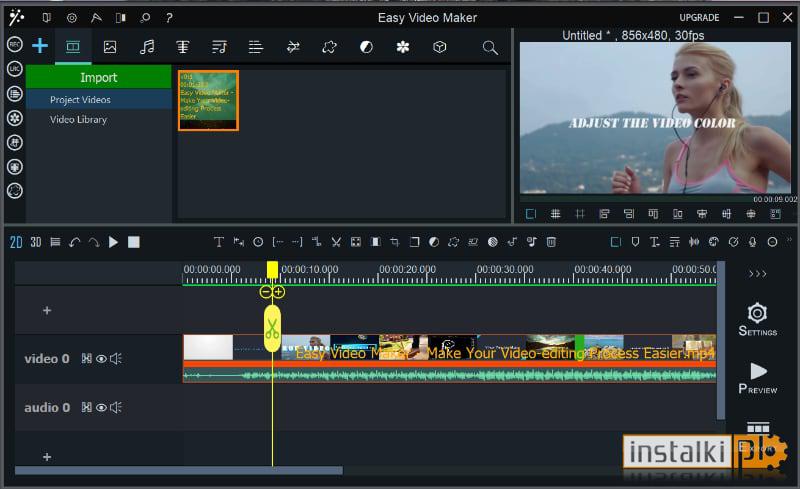
Task: Toggle audio 0 track visibility eye
Action: [101, 407]
